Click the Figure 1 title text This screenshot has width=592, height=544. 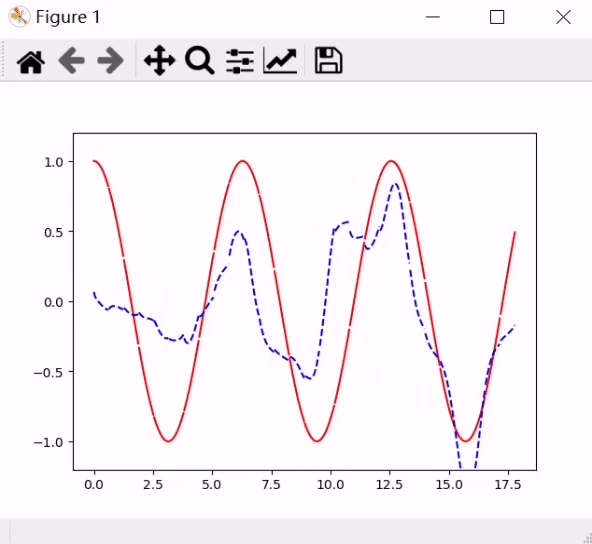(x=68, y=17)
